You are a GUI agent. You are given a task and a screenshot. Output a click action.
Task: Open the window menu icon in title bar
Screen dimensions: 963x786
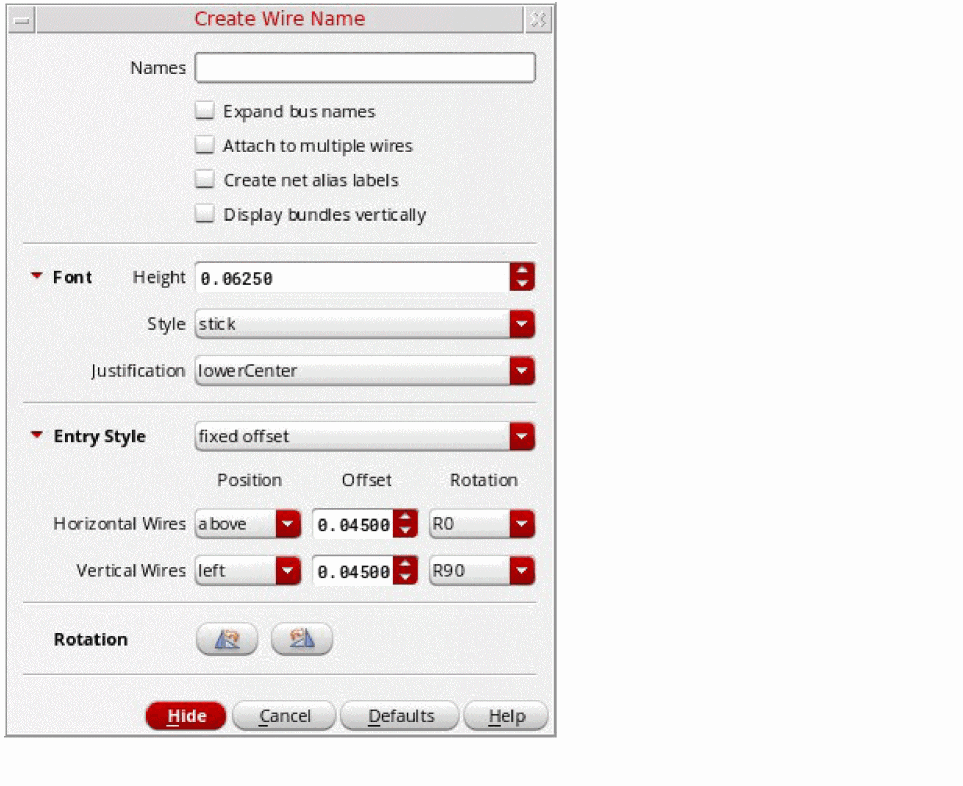click(x=21, y=21)
